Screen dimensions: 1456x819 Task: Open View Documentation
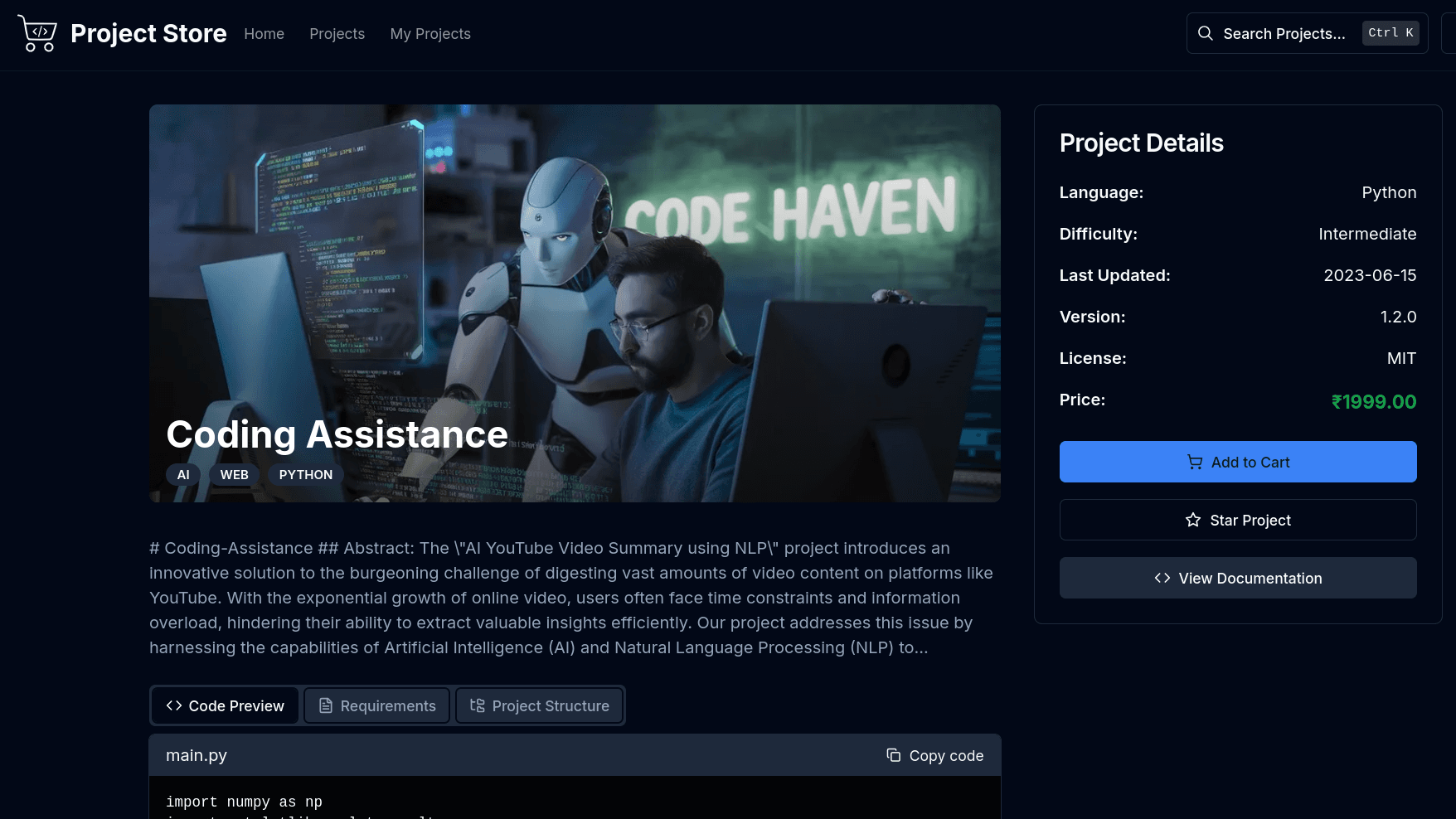coord(1237,578)
